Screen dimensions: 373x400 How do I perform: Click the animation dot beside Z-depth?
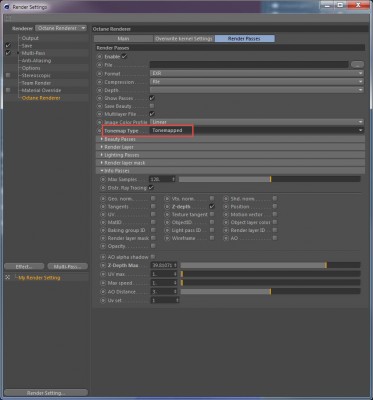coord(168,207)
